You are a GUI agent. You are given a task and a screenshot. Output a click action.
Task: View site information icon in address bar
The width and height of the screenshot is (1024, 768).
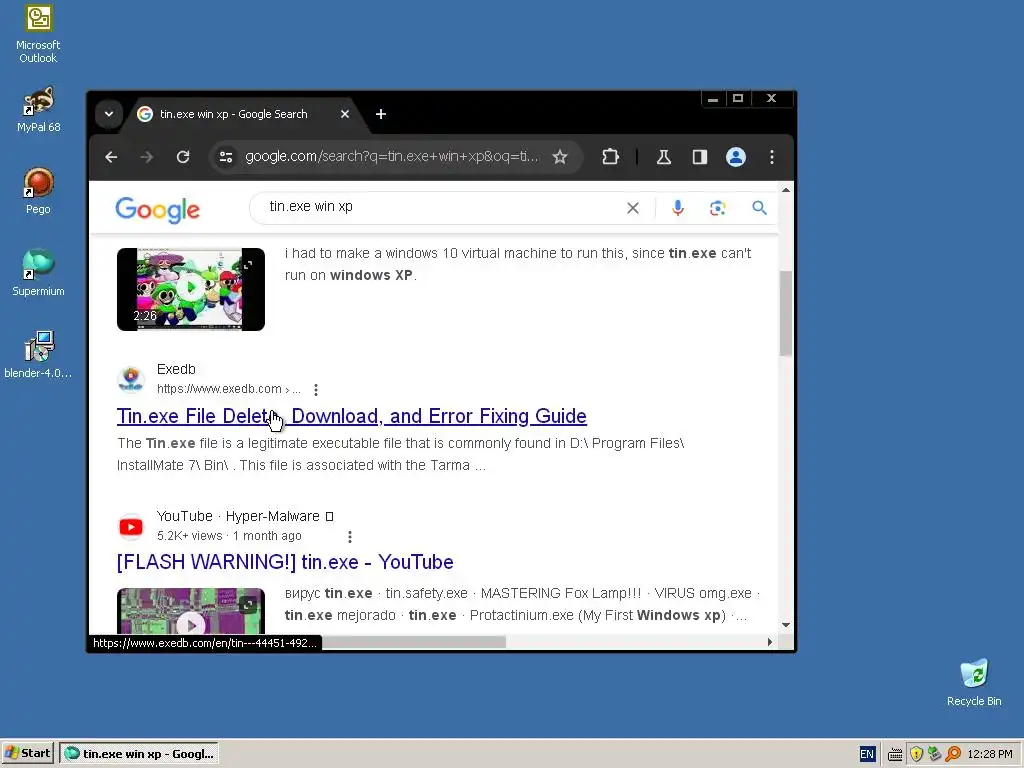tap(226, 157)
